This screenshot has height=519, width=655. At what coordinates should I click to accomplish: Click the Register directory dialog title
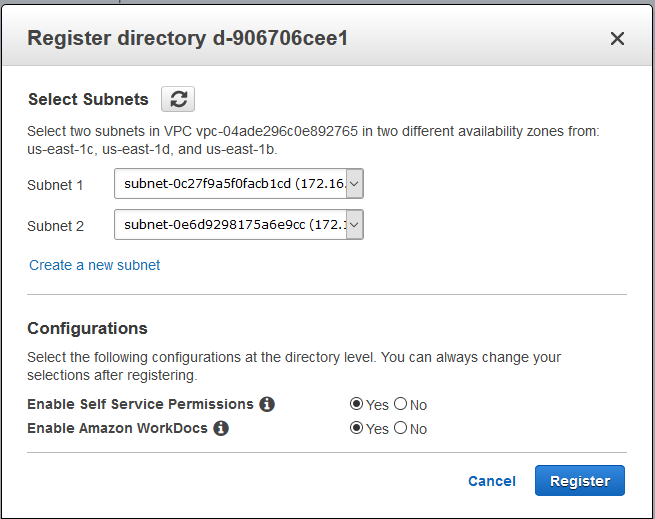187,39
